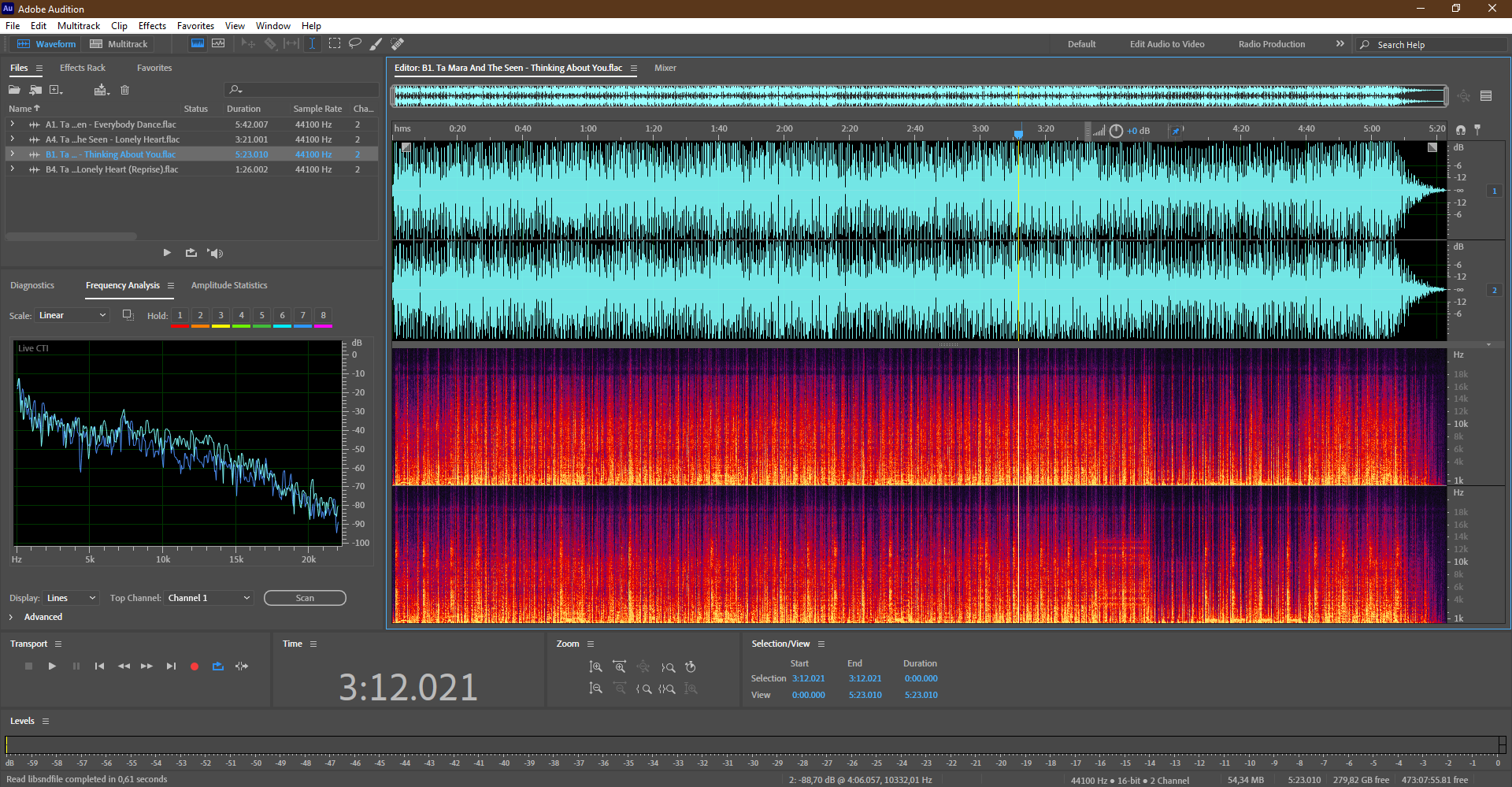
Task: Click the Zoom panel stopwatch icon
Action: pos(691,667)
